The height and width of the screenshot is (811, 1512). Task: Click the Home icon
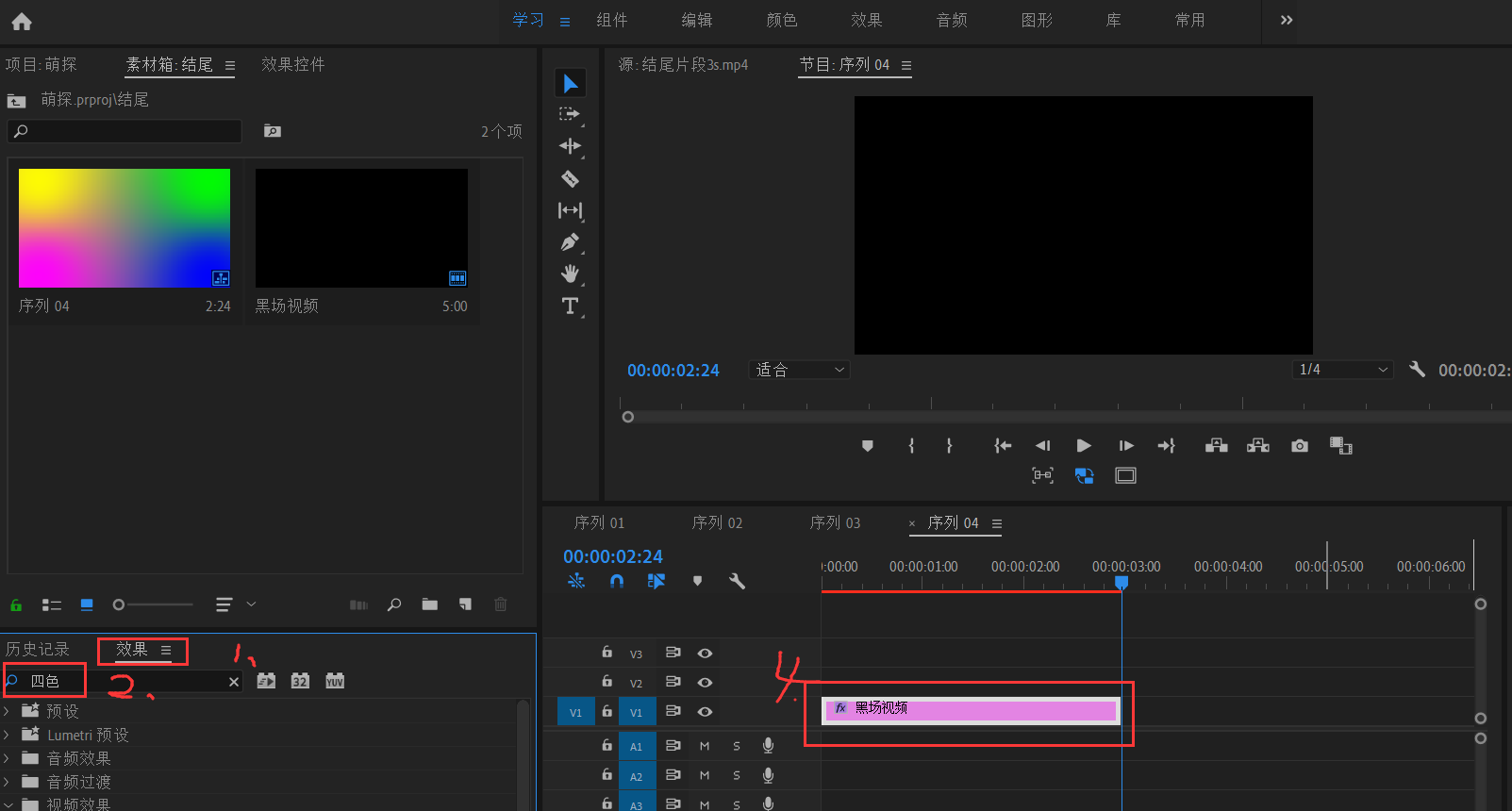pyautogui.click(x=22, y=22)
